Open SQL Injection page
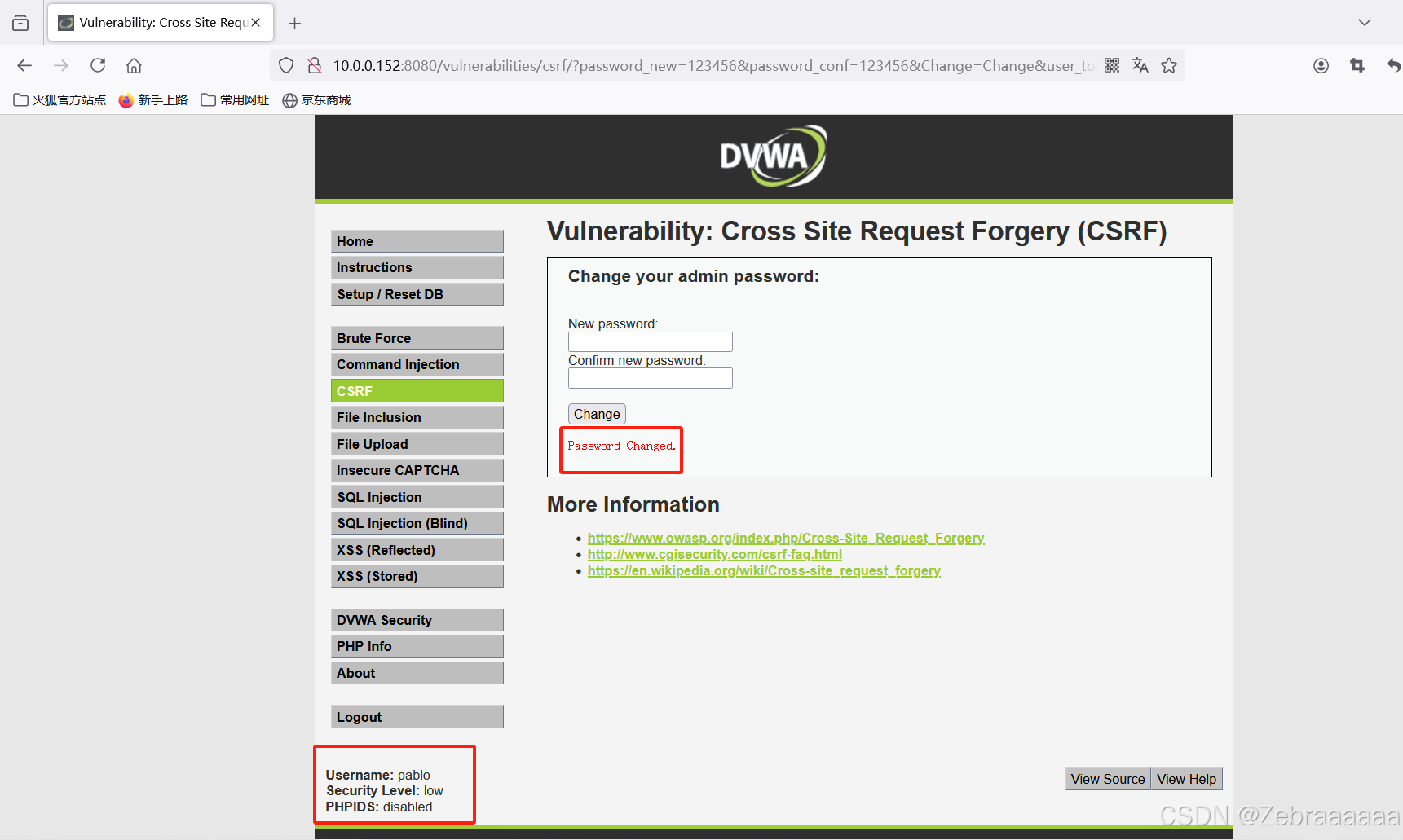Viewport: 1403px width, 840px height. (417, 497)
